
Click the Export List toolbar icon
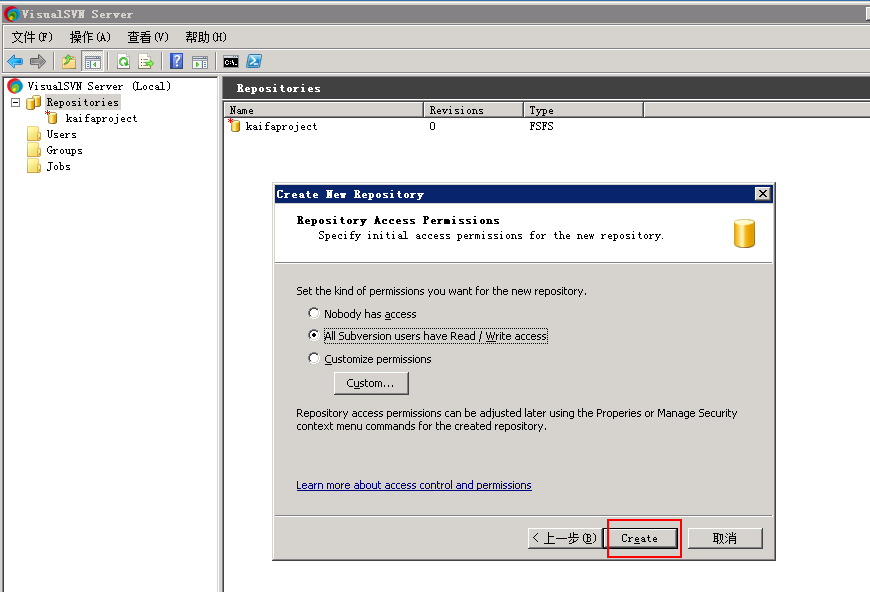(x=146, y=61)
